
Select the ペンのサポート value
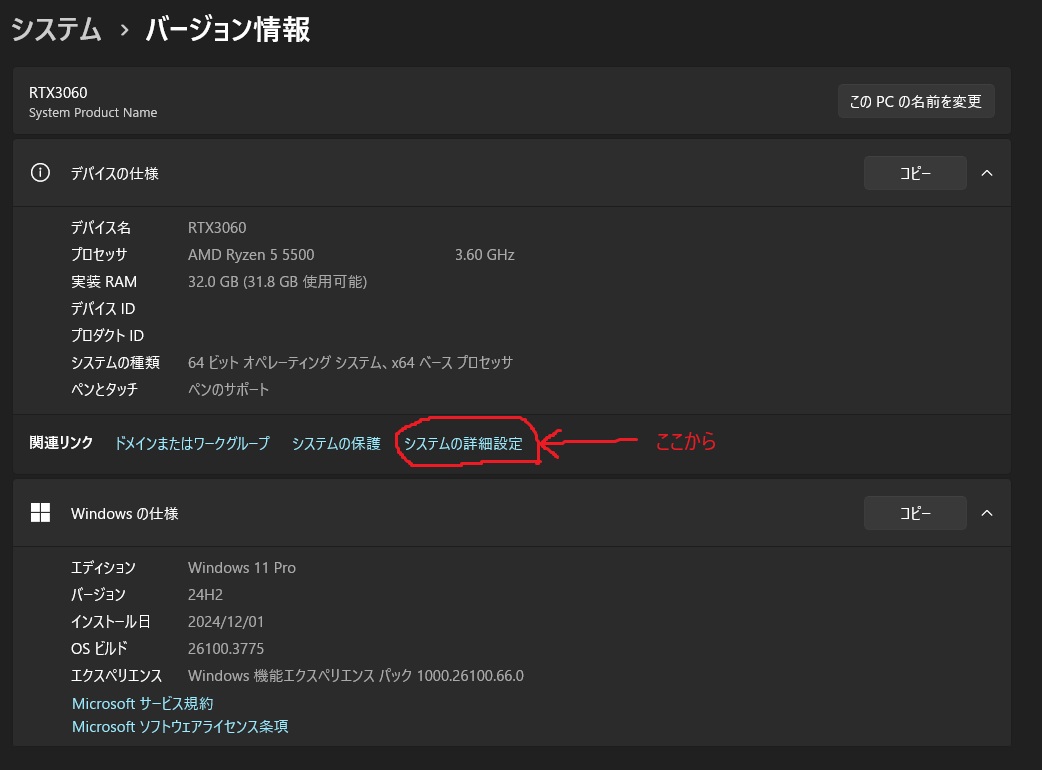tap(229, 389)
